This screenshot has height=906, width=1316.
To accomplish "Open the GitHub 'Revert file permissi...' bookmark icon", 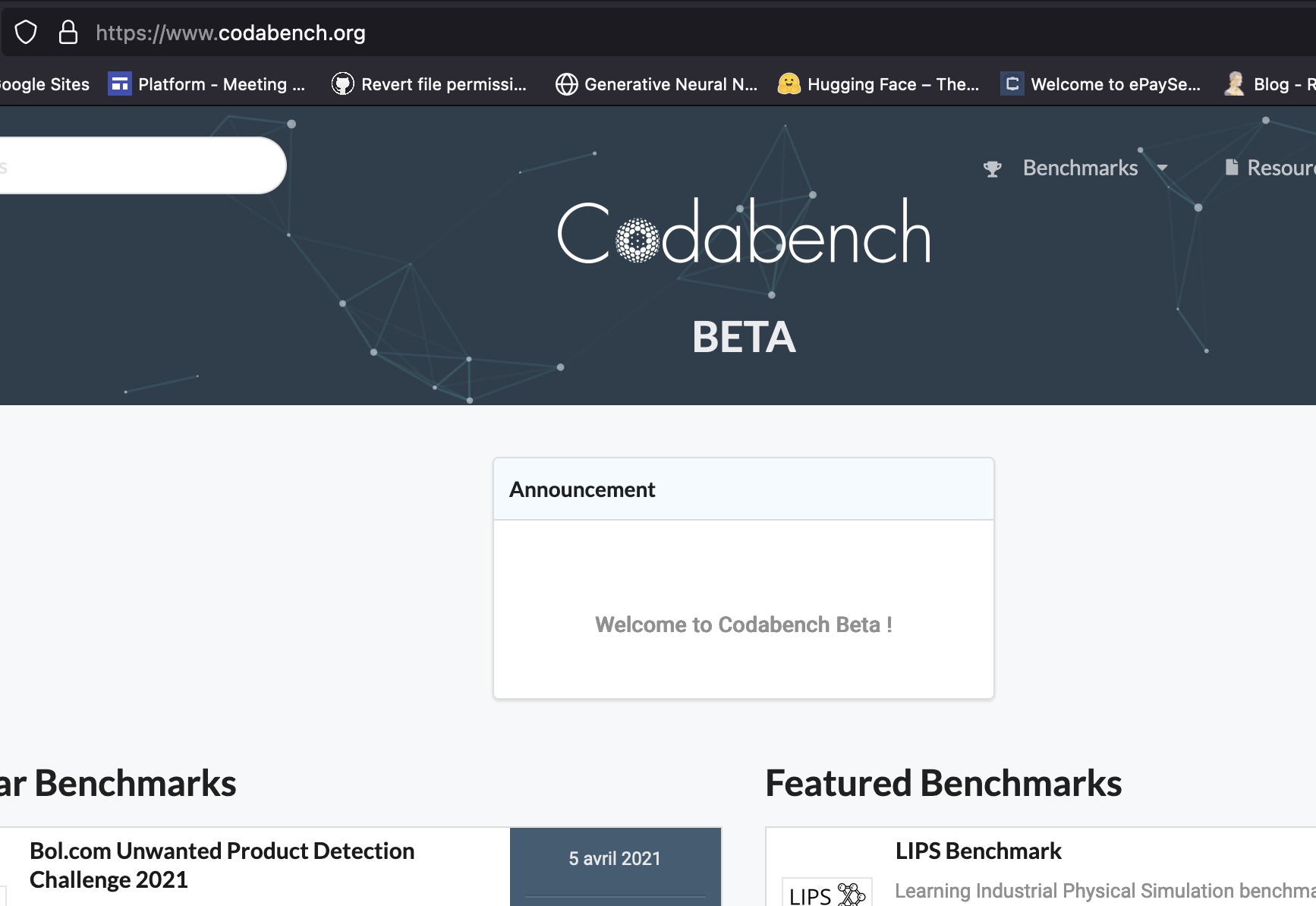I will point(343,83).
